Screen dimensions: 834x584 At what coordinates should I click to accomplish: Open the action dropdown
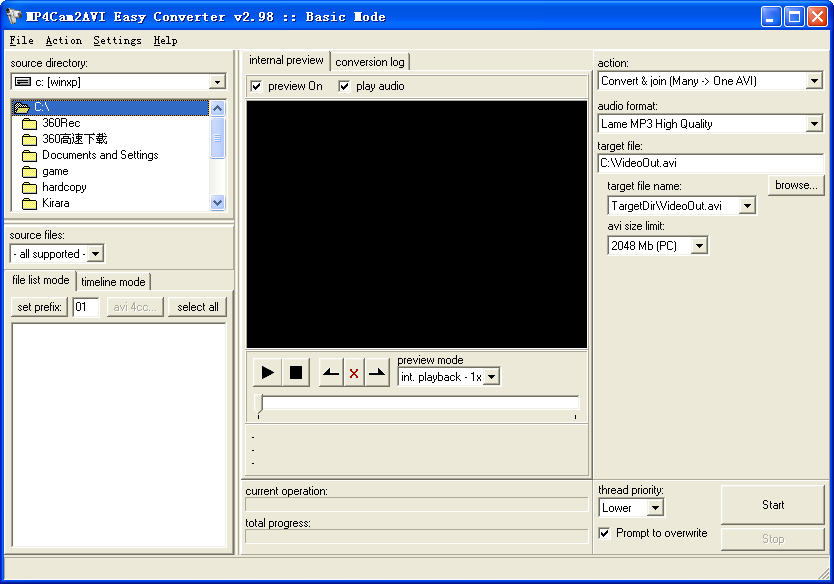pos(814,81)
